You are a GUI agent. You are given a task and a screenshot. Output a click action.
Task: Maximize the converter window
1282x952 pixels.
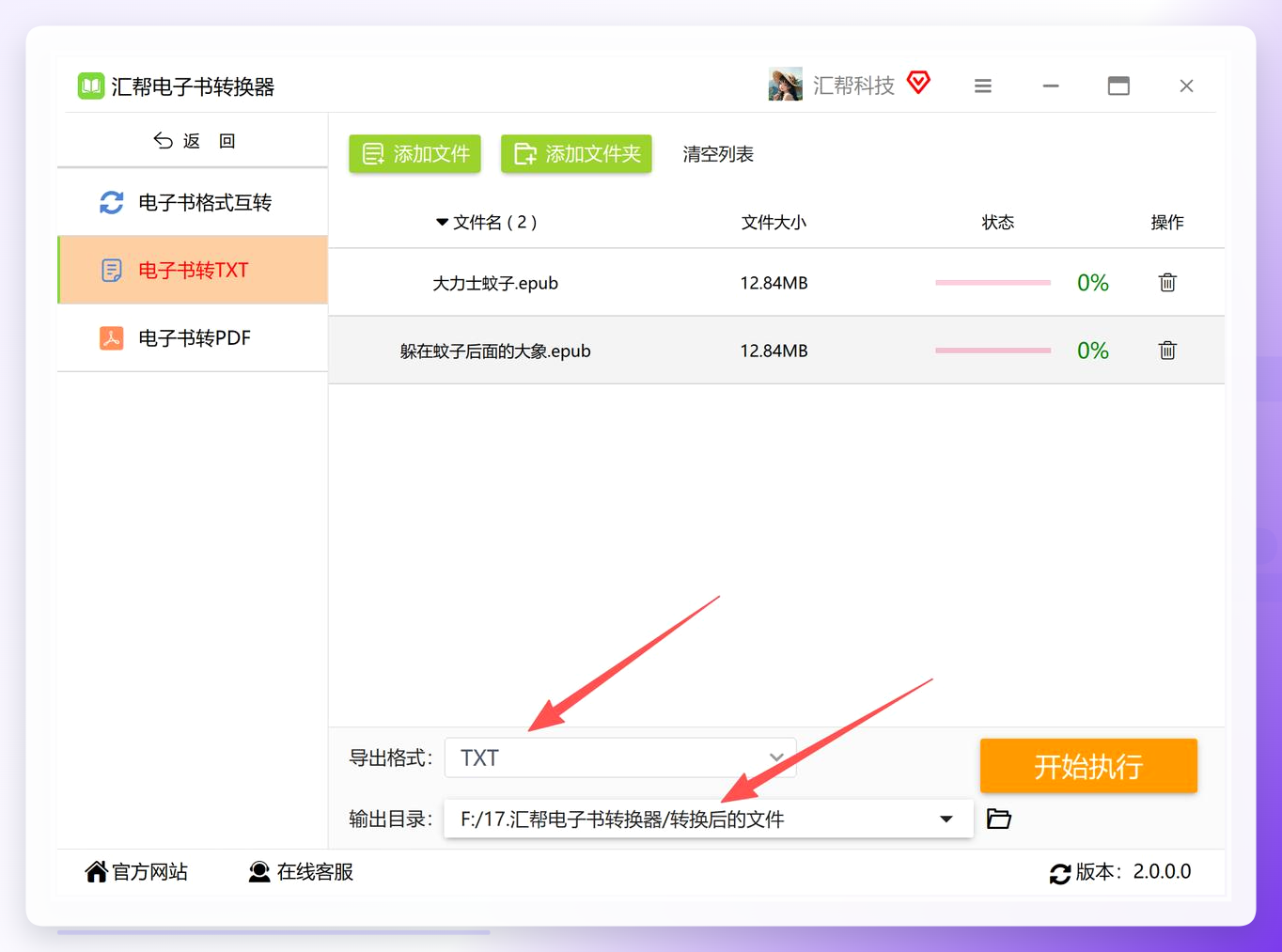coord(1118,86)
